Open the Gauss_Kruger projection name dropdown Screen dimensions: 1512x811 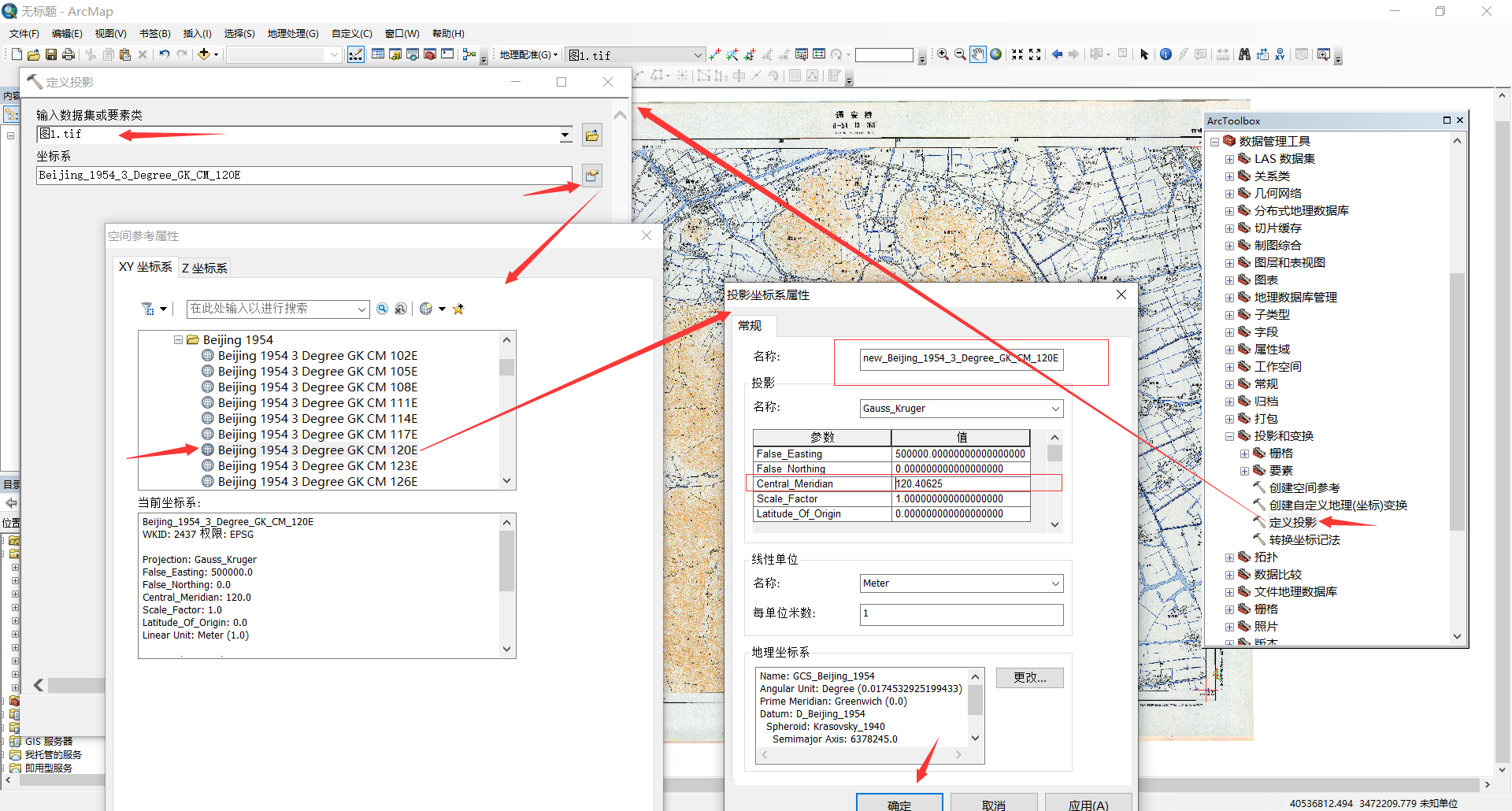pos(1055,409)
